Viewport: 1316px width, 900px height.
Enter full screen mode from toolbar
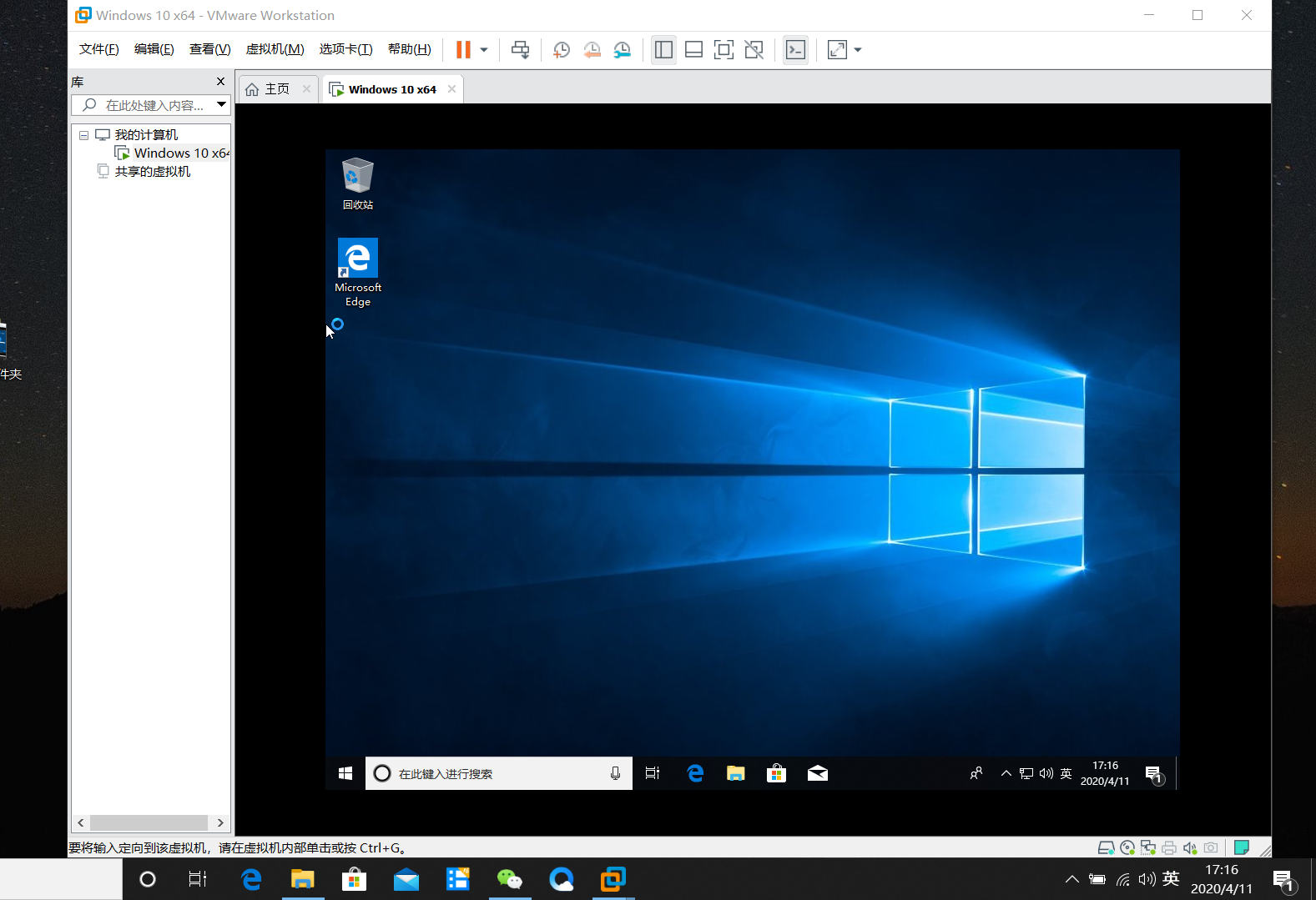tap(724, 49)
